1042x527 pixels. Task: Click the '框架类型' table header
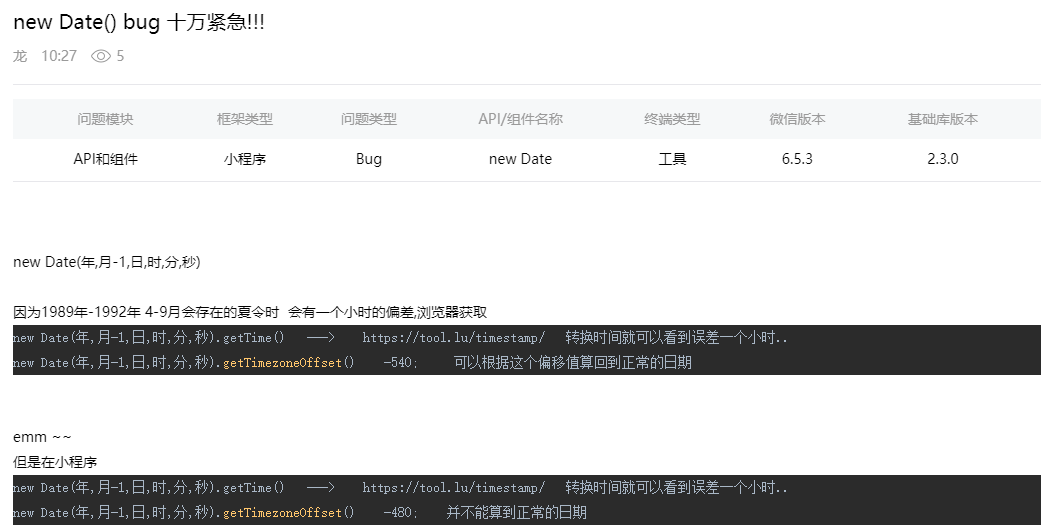245,119
